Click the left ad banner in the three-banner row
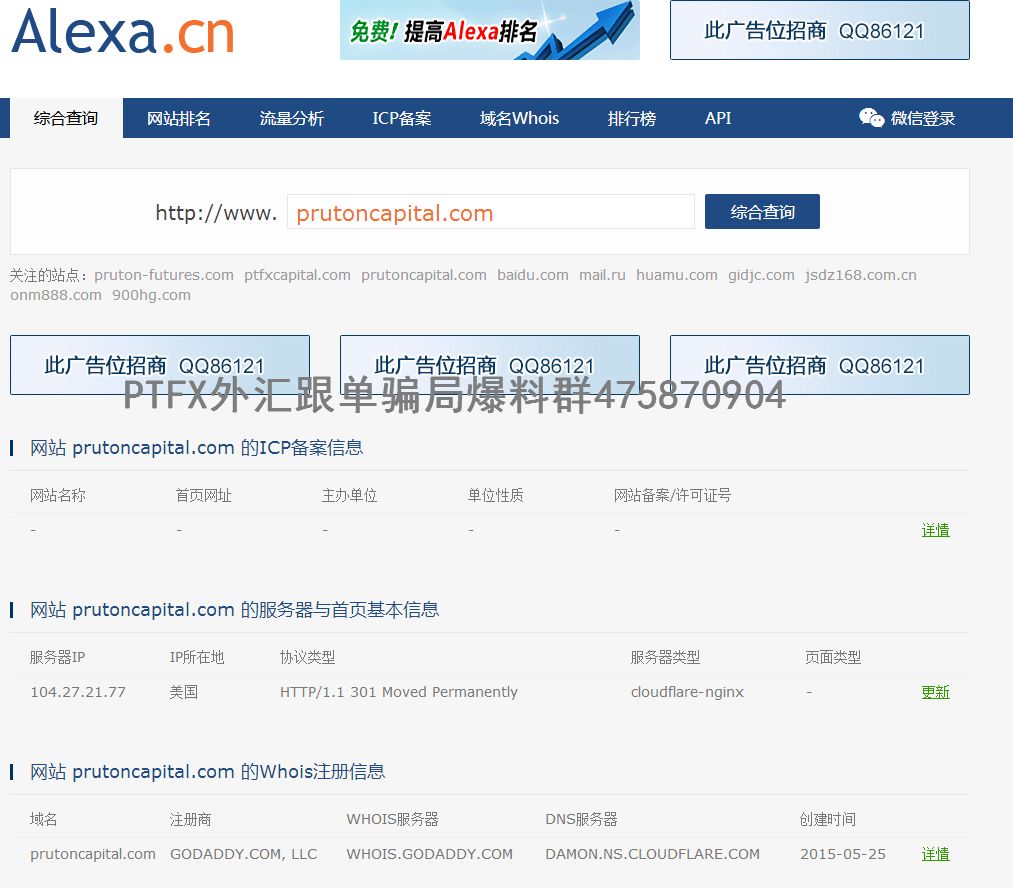This screenshot has width=1013, height=888. tap(160, 365)
